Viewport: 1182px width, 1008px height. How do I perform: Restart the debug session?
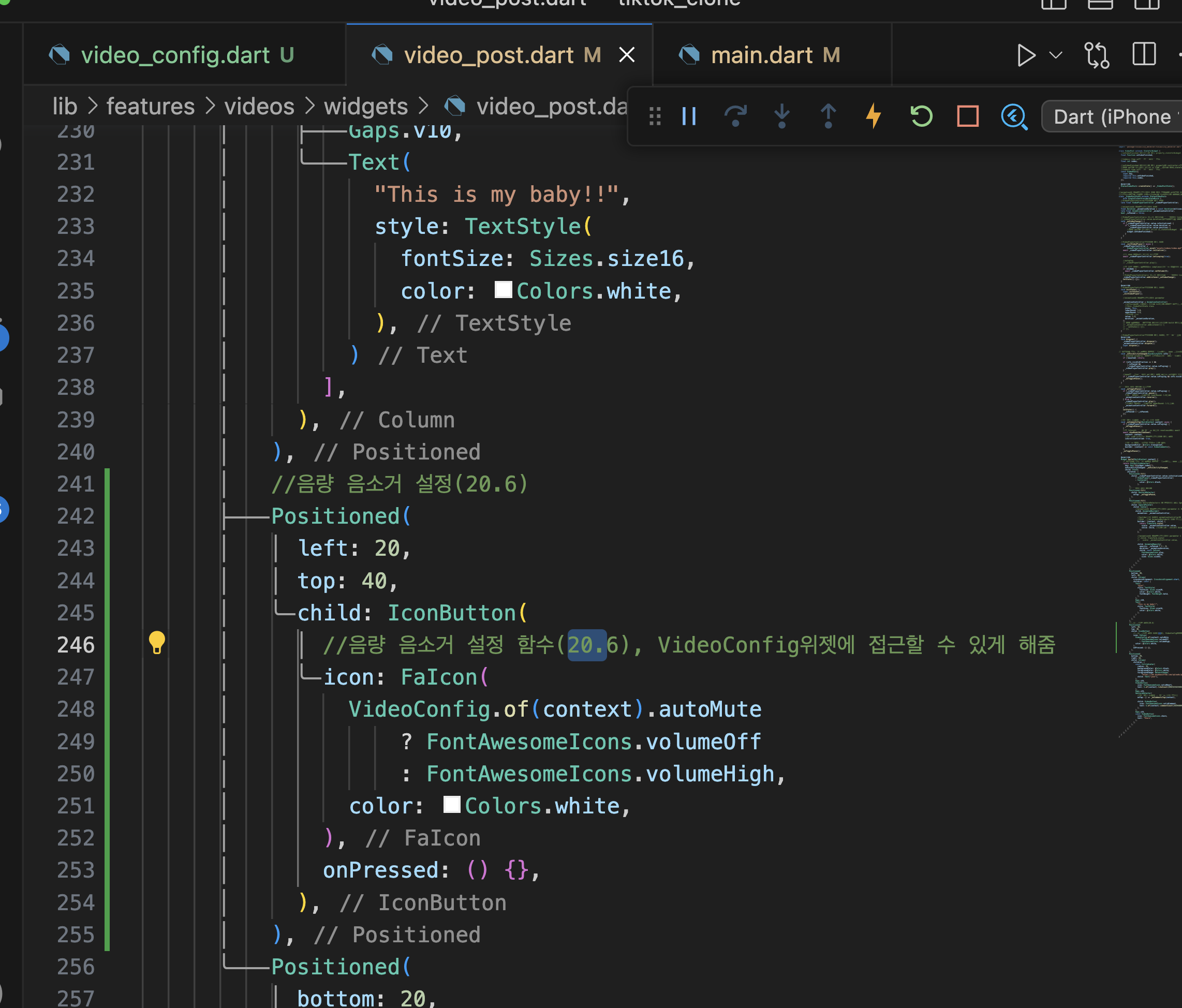point(921,116)
